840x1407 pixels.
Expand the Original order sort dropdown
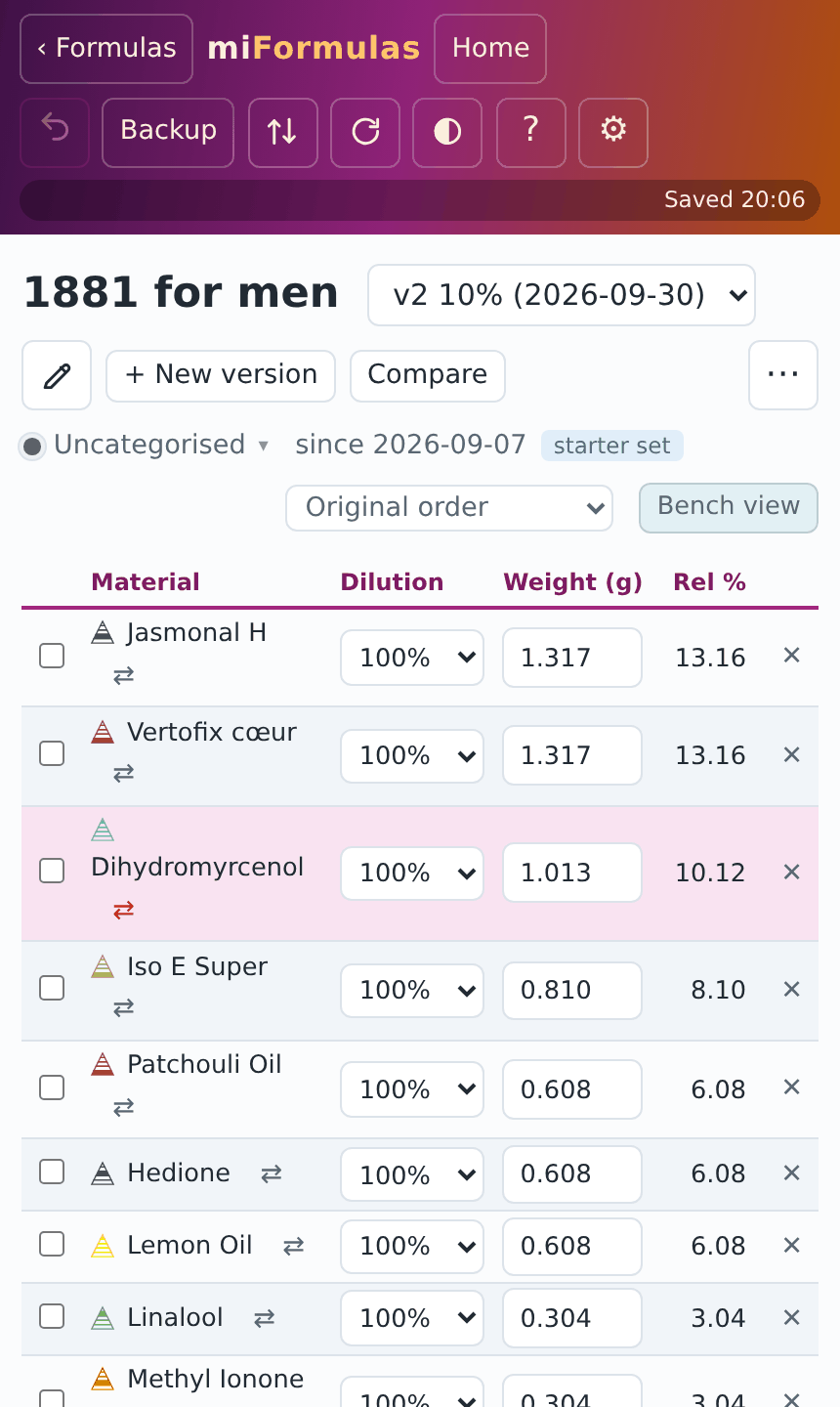[x=449, y=508]
